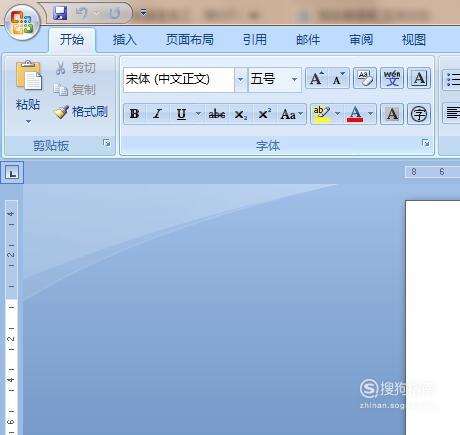Apply red font color
Viewport: 460px width, 435px height.
pyautogui.click(x=355, y=114)
